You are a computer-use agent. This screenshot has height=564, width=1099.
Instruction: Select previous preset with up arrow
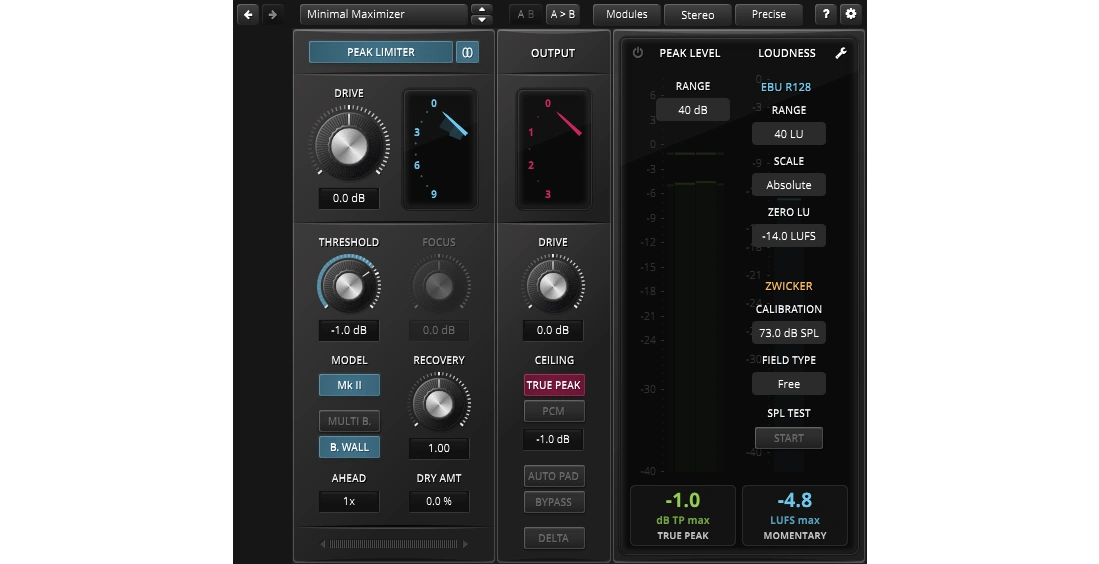(x=482, y=9)
